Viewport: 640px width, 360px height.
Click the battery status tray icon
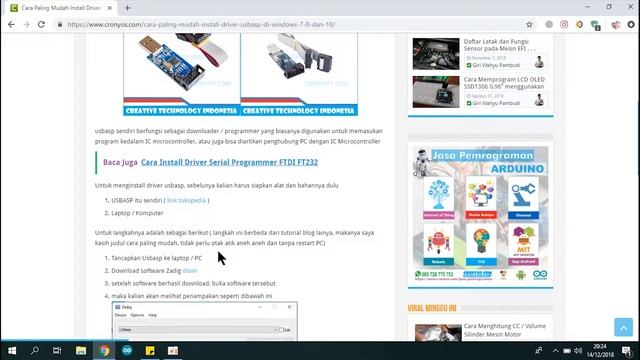[567, 351]
